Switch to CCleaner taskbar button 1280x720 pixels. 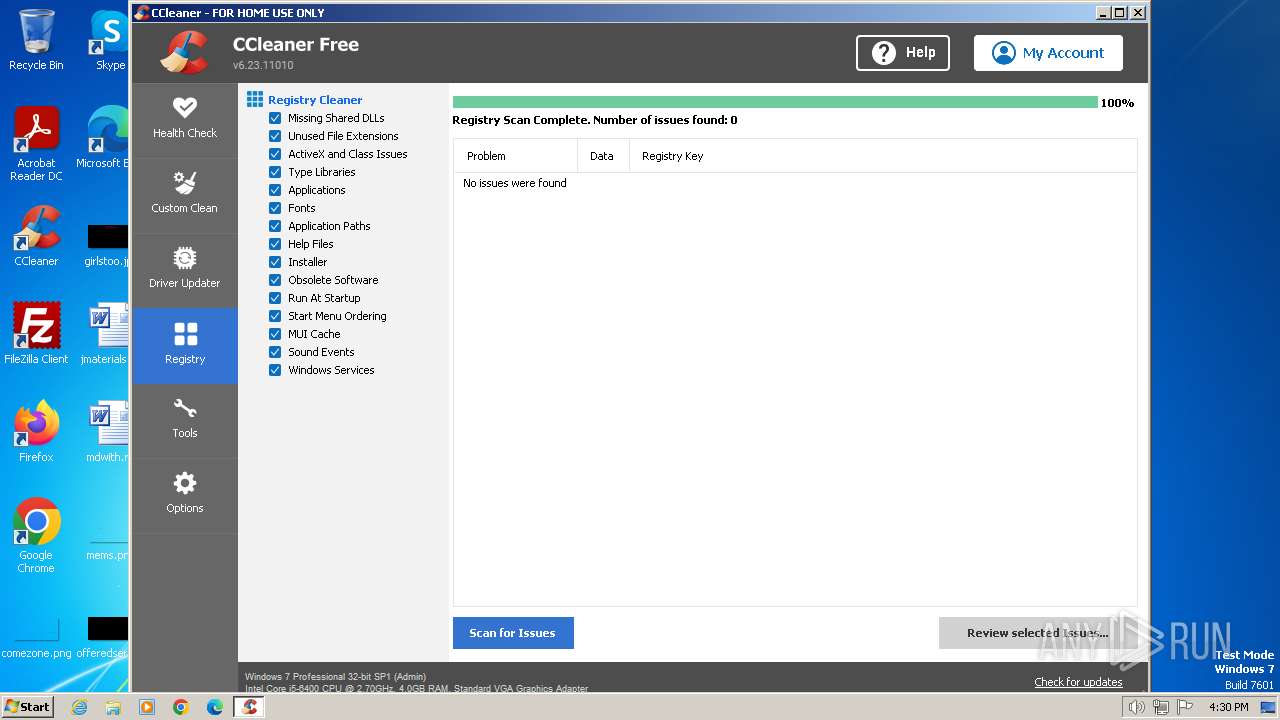tap(250, 707)
